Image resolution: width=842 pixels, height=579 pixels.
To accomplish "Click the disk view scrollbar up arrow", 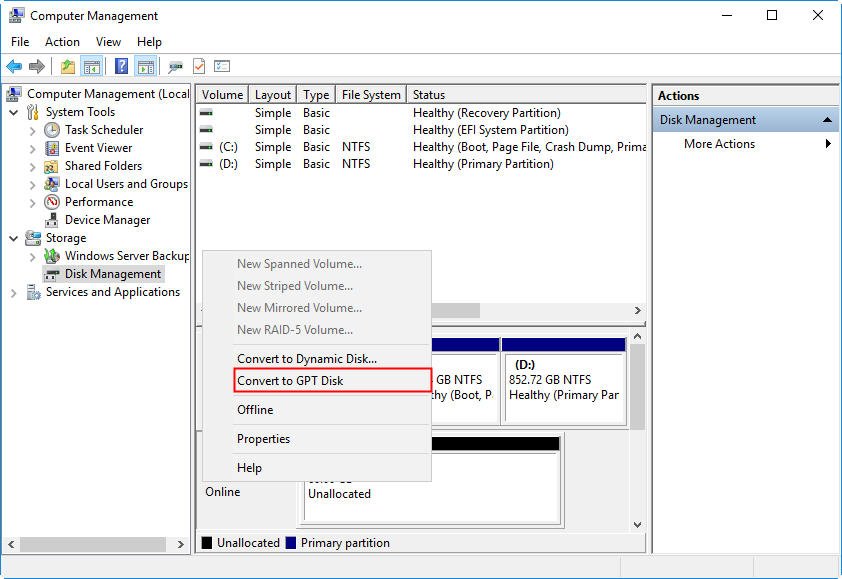I will pos(637,336).
